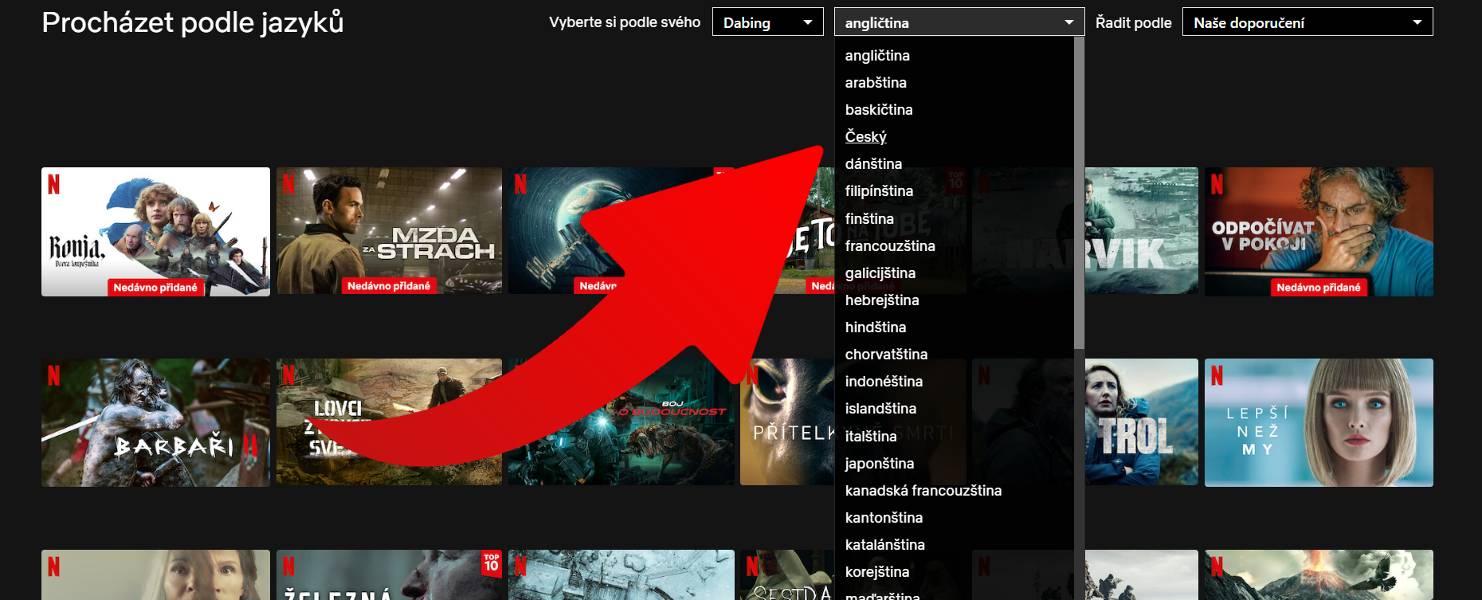Choose galicijština from the list

coord(880,273)
